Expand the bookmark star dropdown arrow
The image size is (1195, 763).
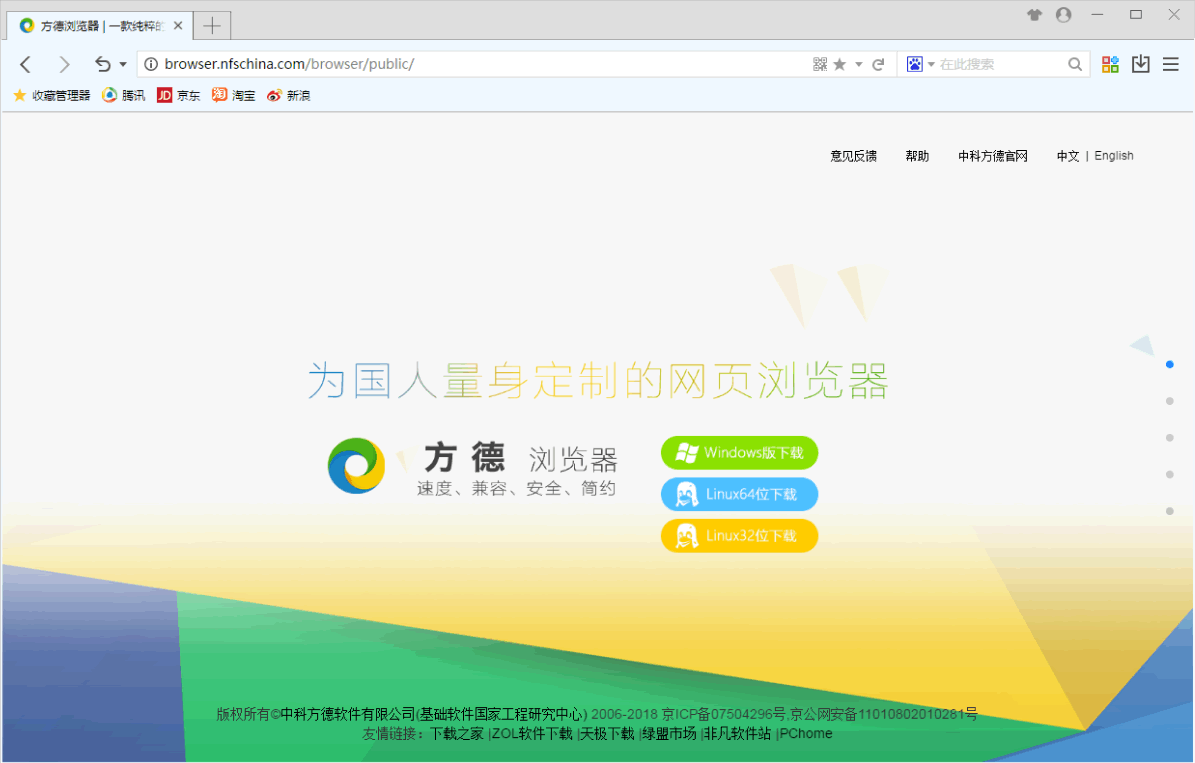pos(858,65)
